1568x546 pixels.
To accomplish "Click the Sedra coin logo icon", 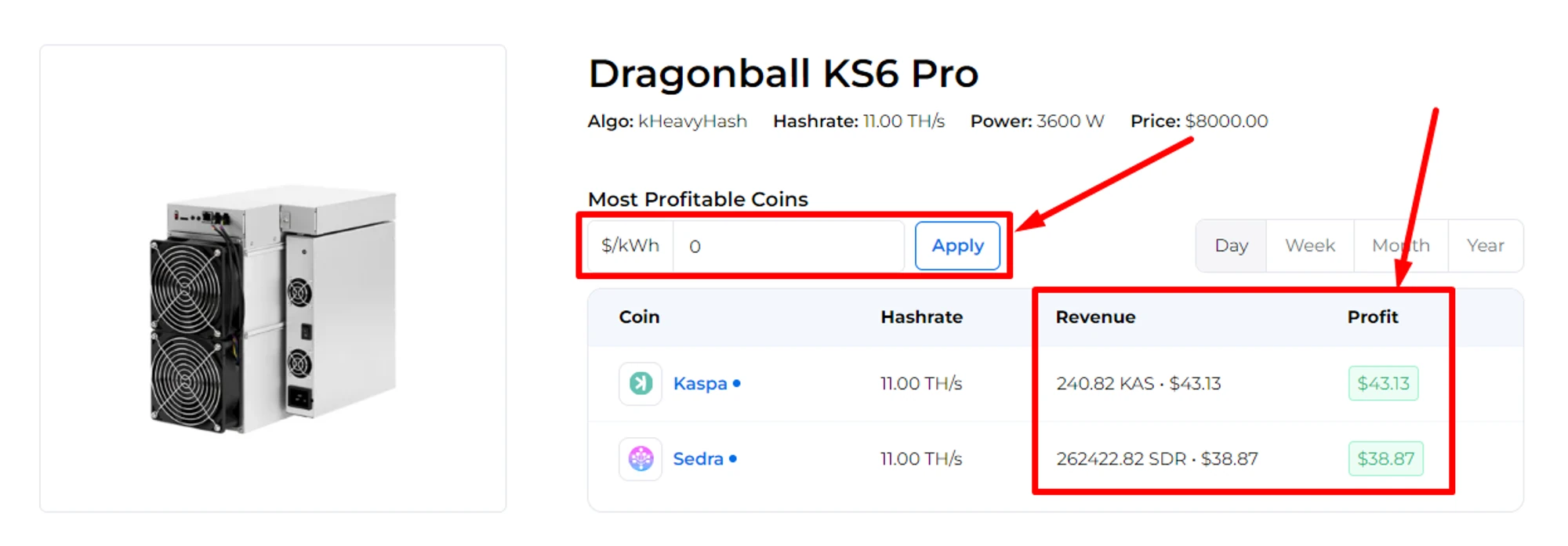I will 641,458.
